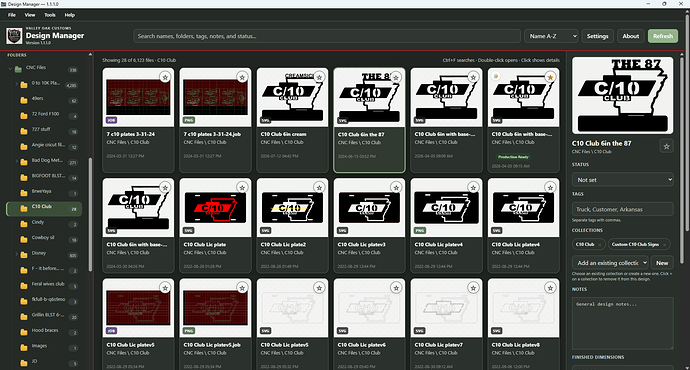690x370 pixels.
Task: Open the Tools menu
Action: [50, 15]
